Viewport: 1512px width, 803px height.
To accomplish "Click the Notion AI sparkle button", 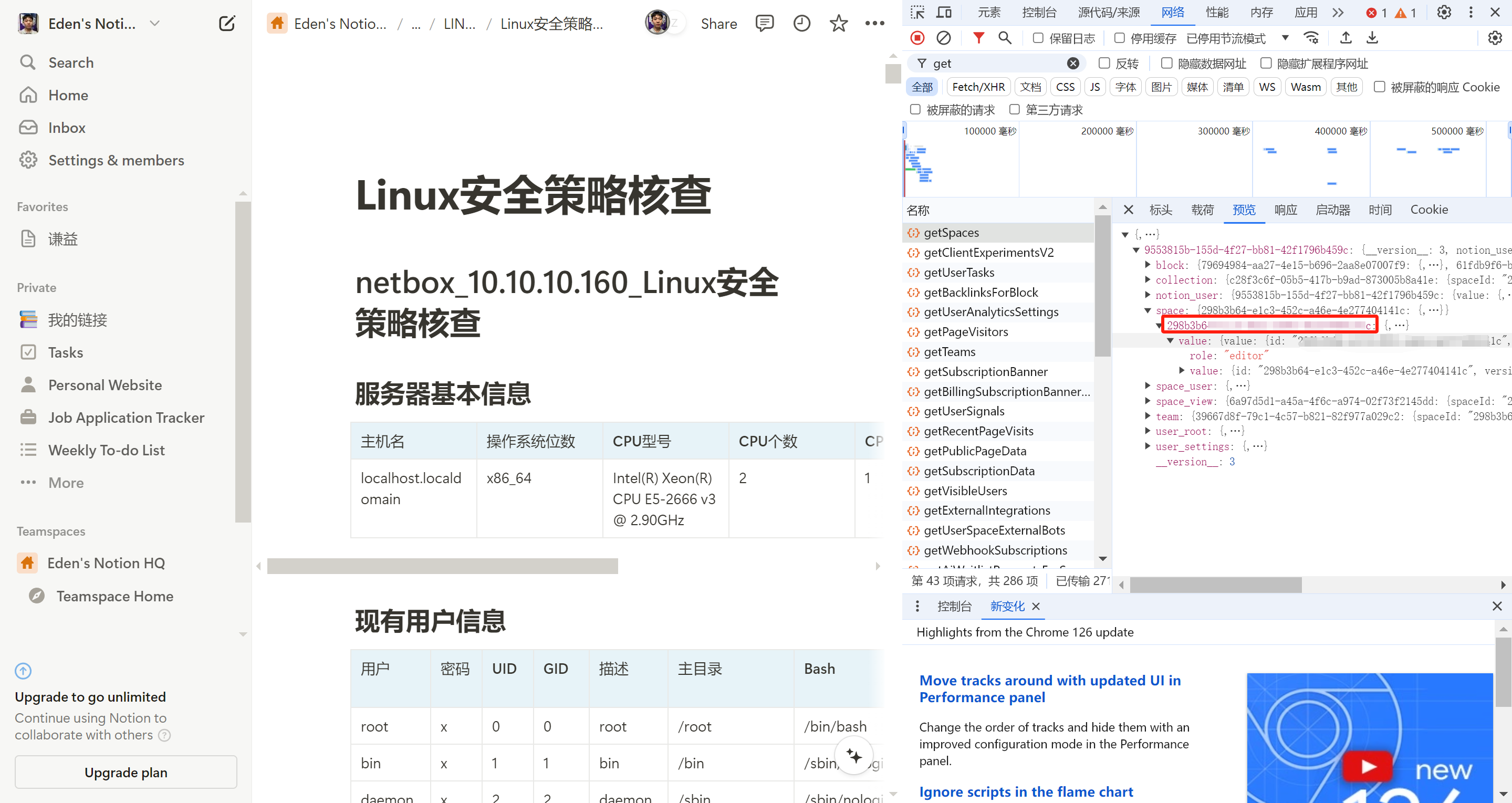I will [854, 756].
